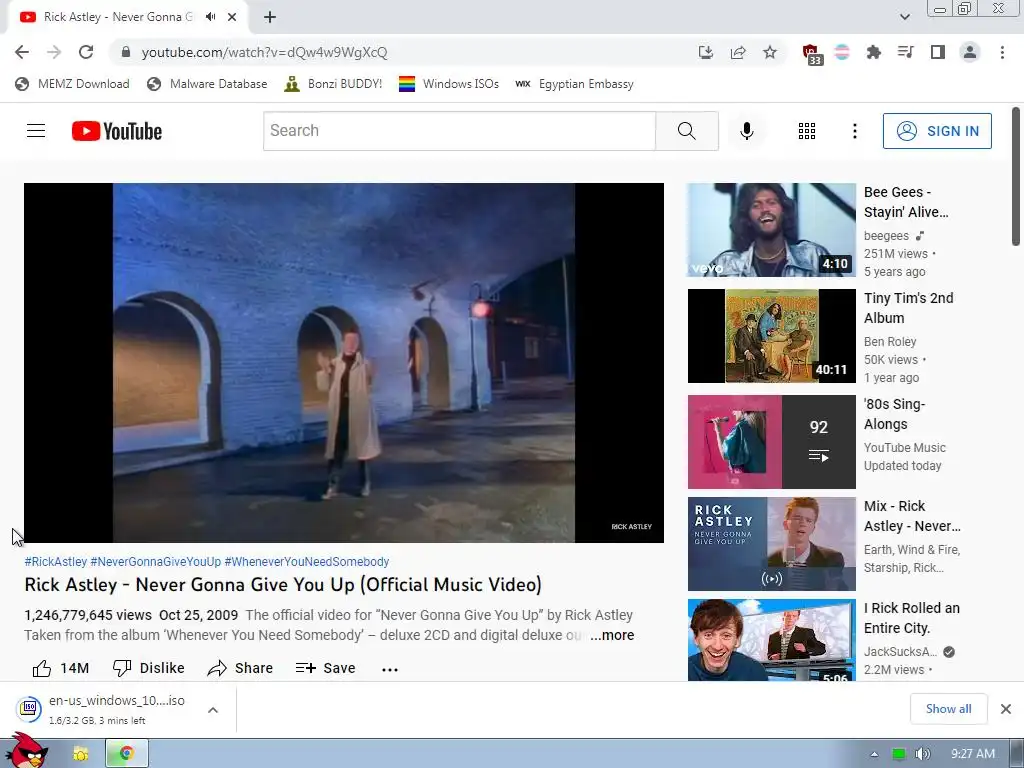Open Bee Gees Stayin' Alive thumbnail
The image size is (1024, 768).
click(x=771, y=230)
